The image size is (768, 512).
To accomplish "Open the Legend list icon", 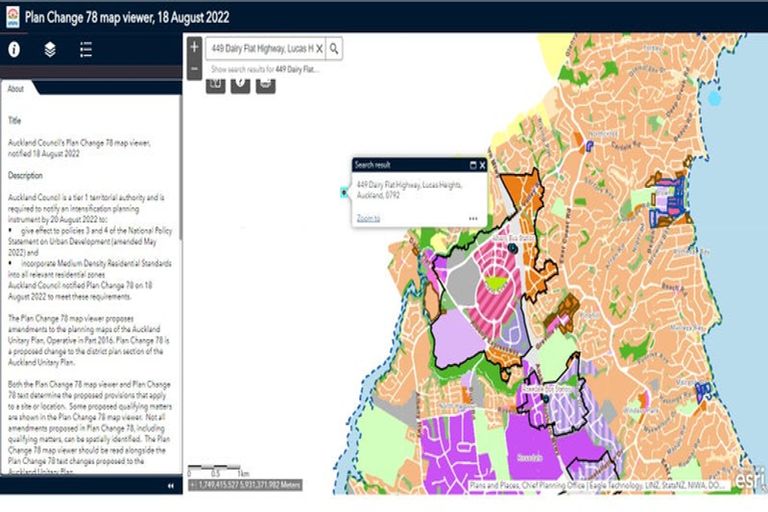I will coord(86,48).
